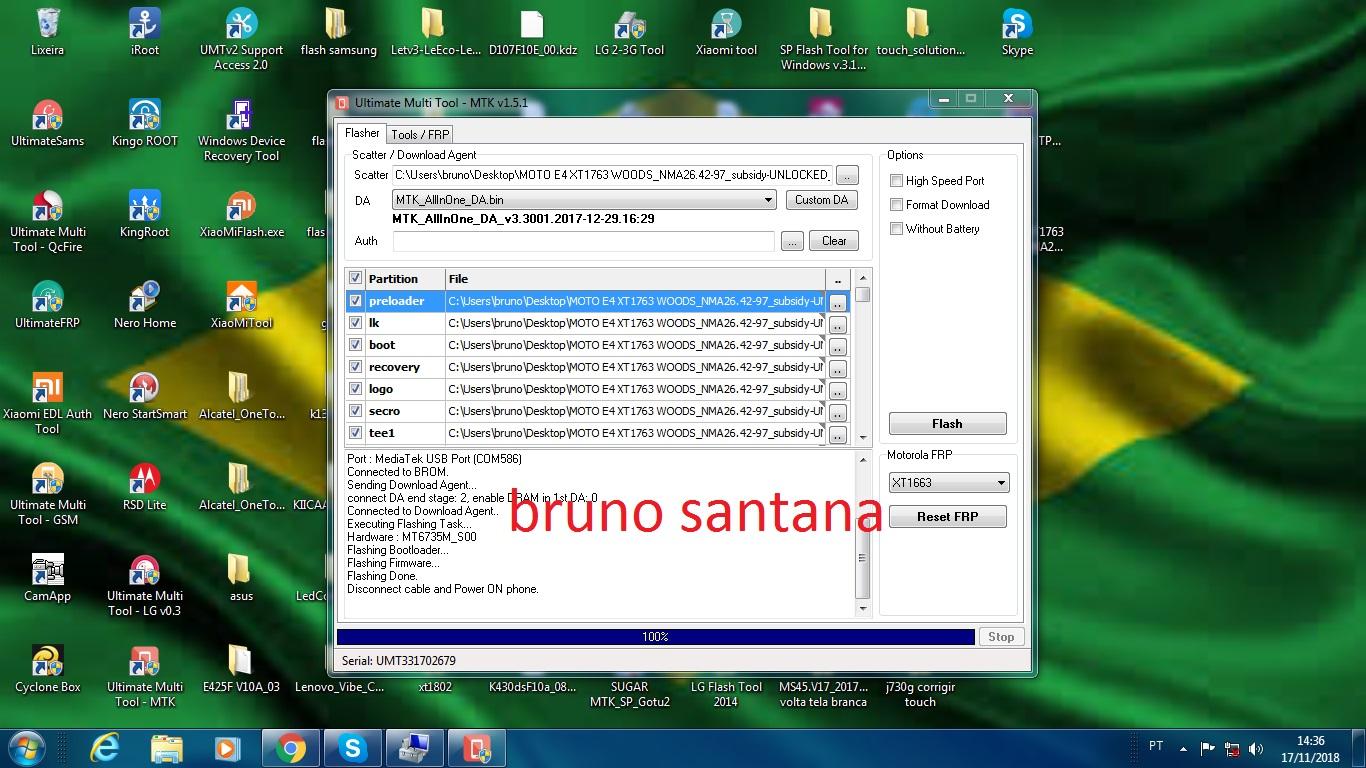Launch XiaoMiFlash.exe shortcut
This screenshot has height=768, width=1366.
point(241,214)
